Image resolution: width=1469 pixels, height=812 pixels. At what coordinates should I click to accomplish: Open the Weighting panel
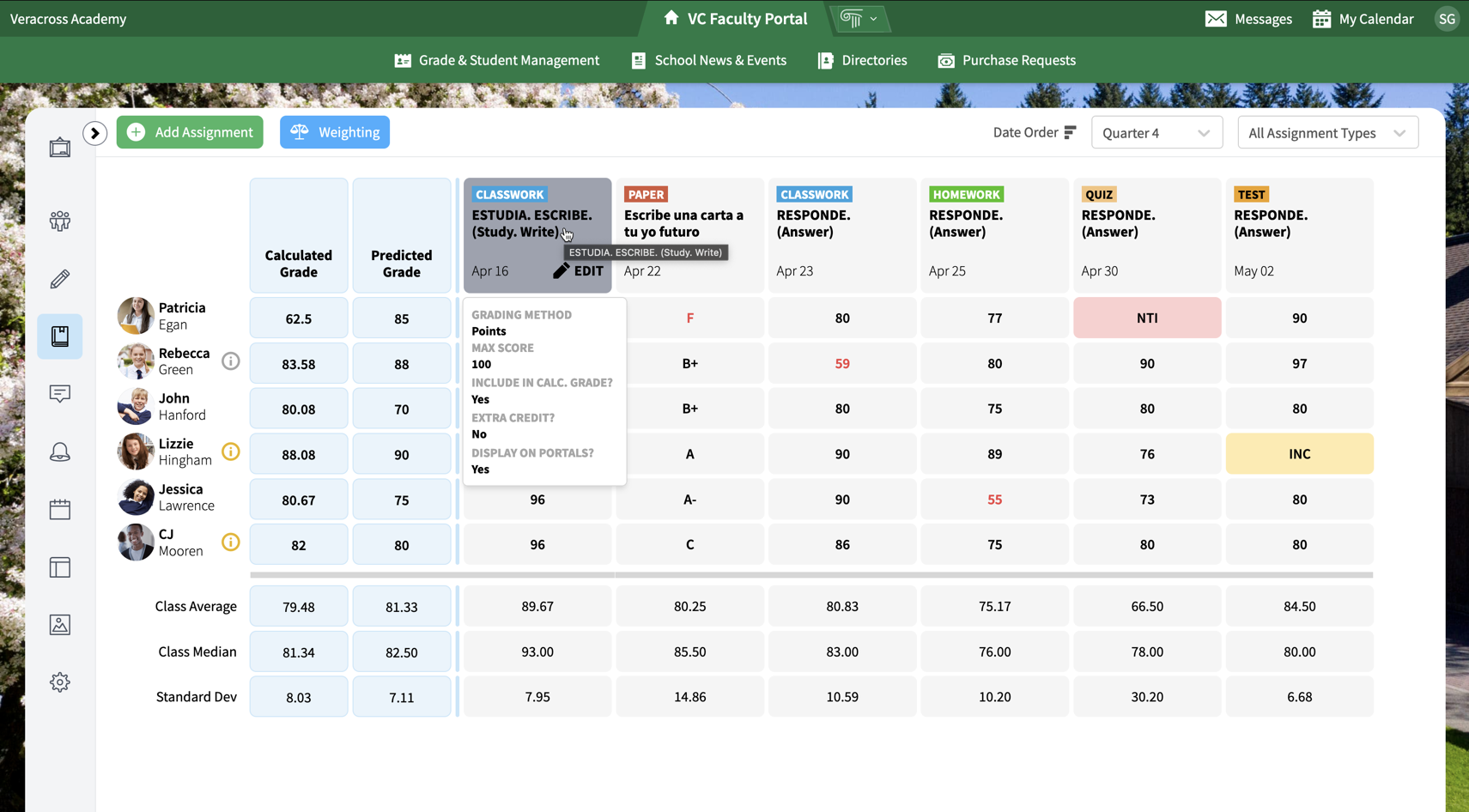pyautogui.click(x=334, y=132)
